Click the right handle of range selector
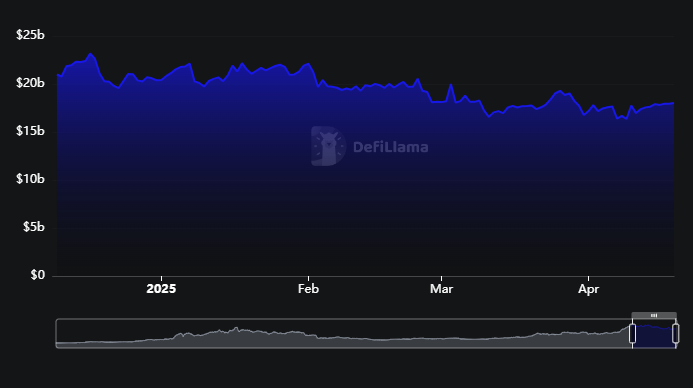 click(676, 334)
